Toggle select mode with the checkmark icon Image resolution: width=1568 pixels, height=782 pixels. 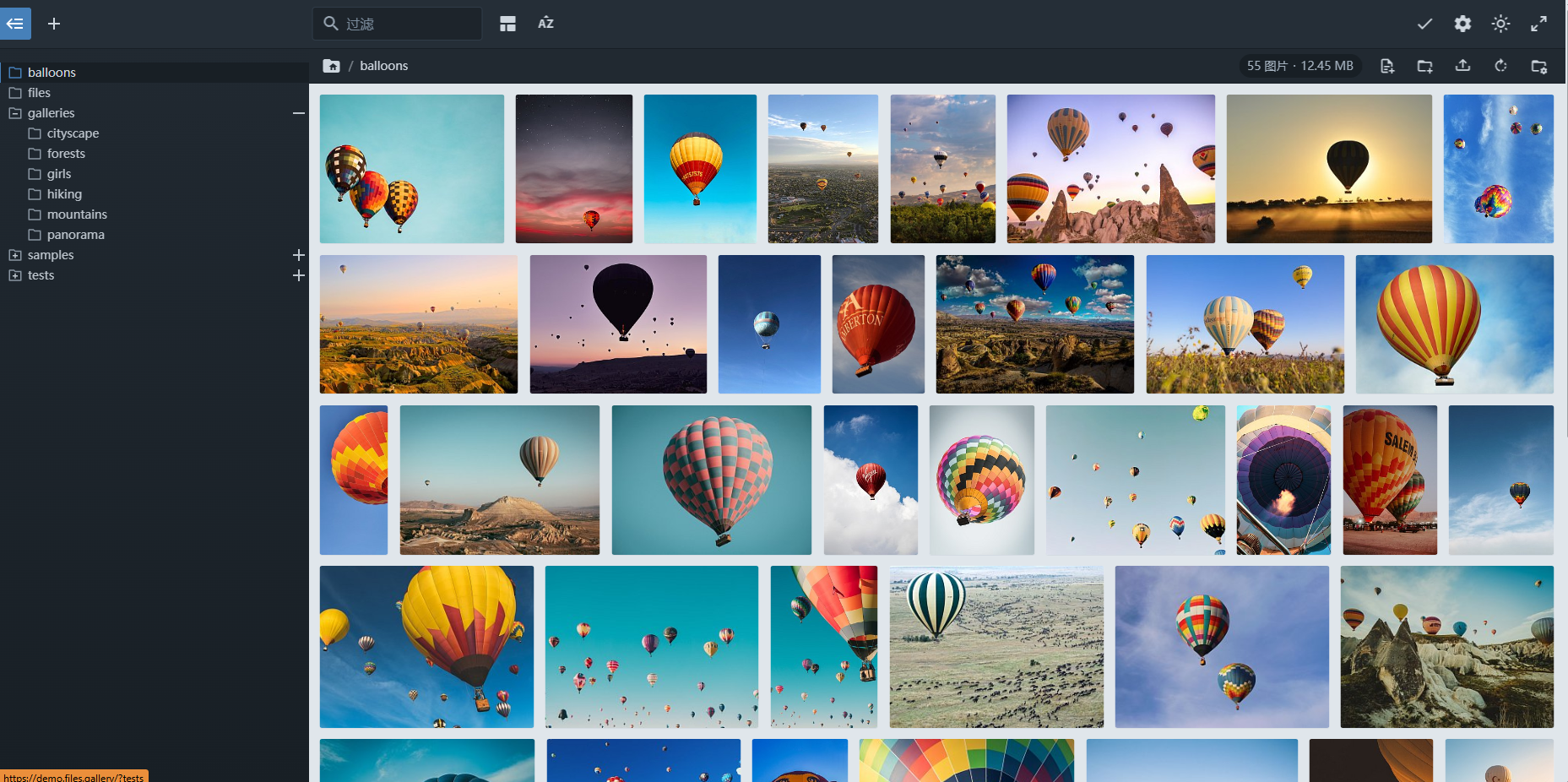pos(1424,24)
